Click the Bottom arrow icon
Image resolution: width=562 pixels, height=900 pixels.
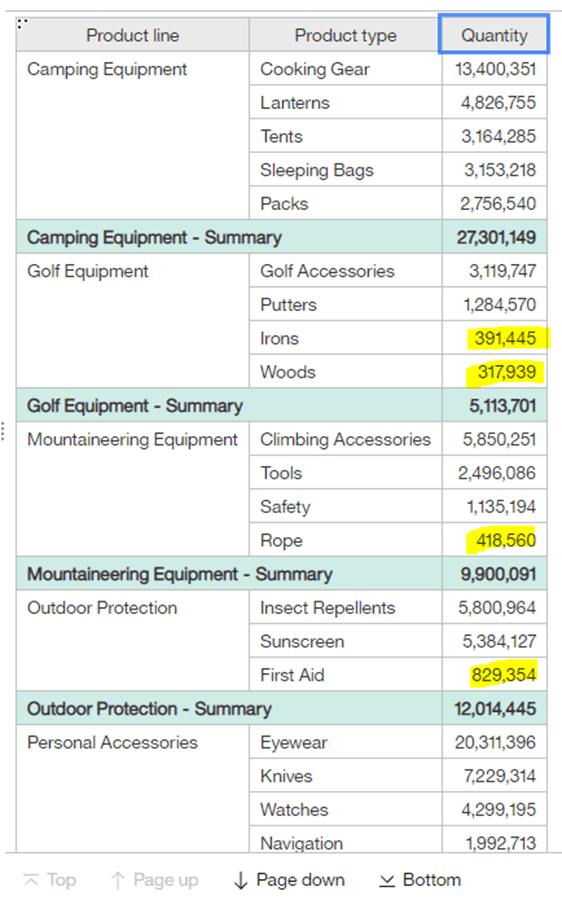[387, 880]
